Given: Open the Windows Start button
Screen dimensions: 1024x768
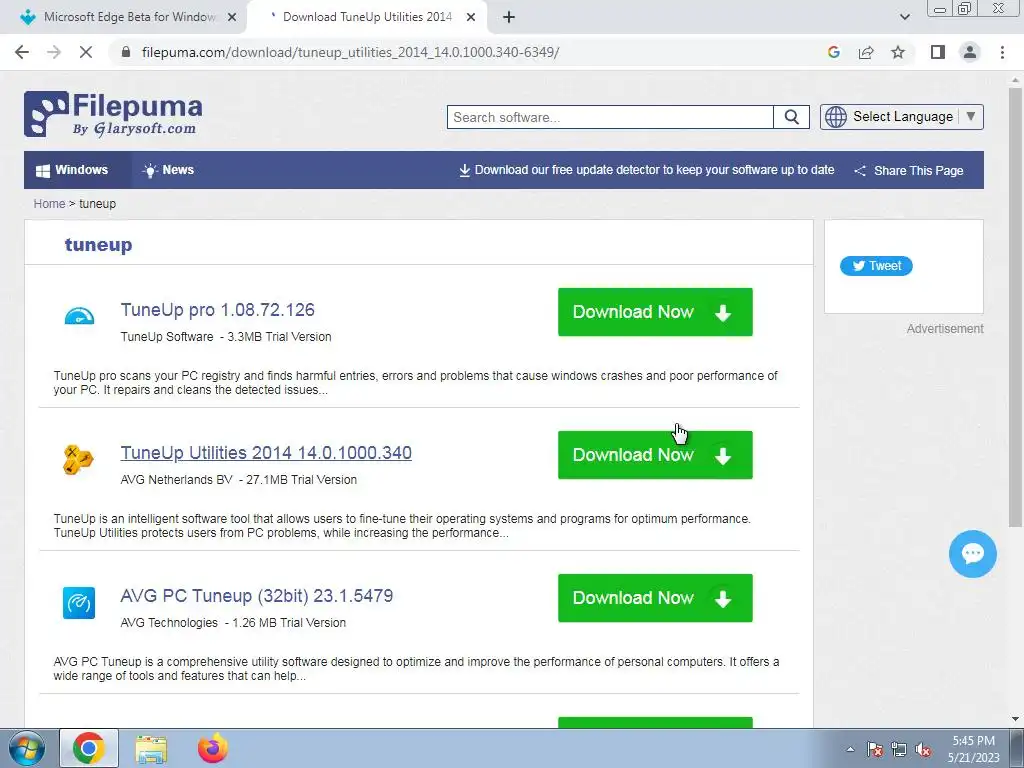Looking at the screenshot, I should point(27,748).
